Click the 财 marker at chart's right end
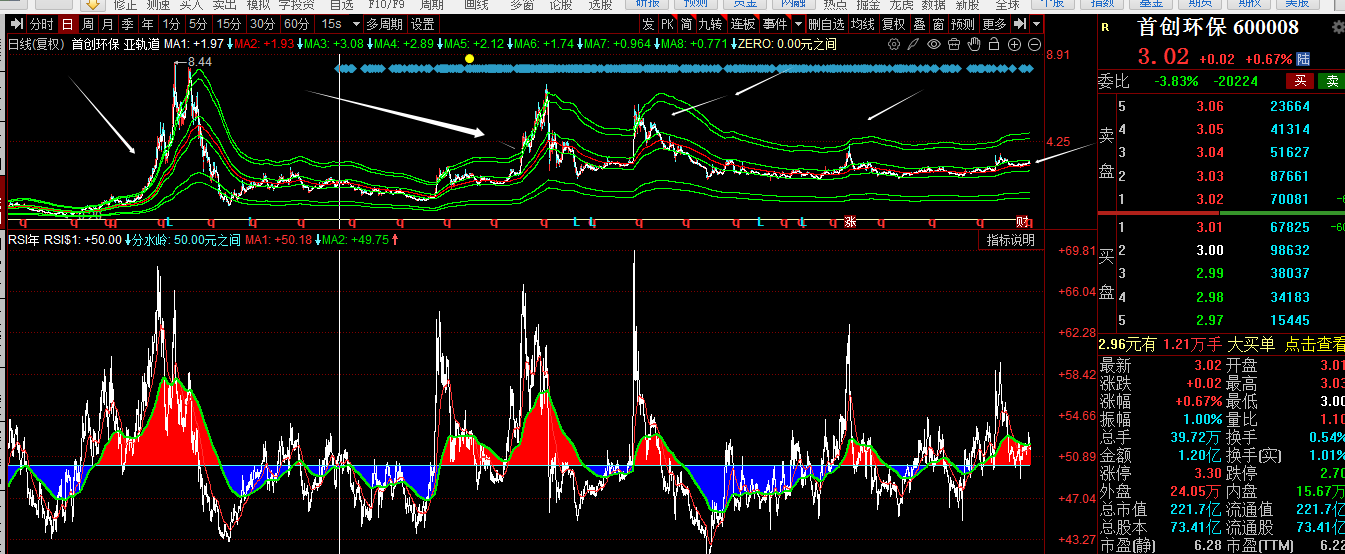 [1023, 220]
